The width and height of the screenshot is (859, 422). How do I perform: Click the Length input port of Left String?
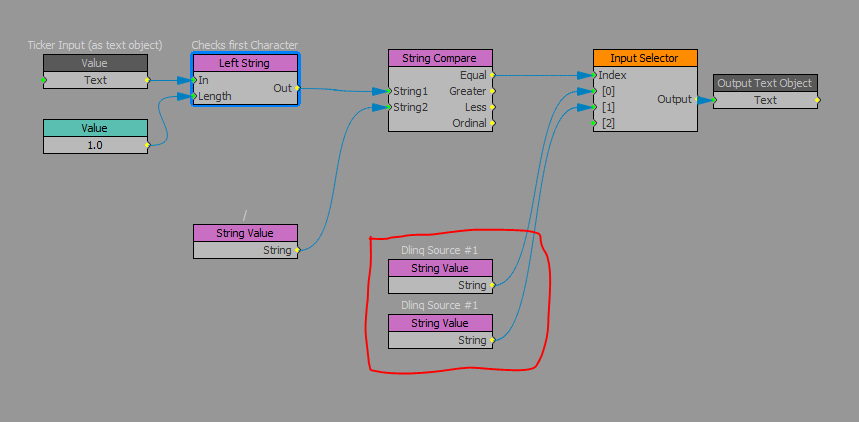pos(194,96)
